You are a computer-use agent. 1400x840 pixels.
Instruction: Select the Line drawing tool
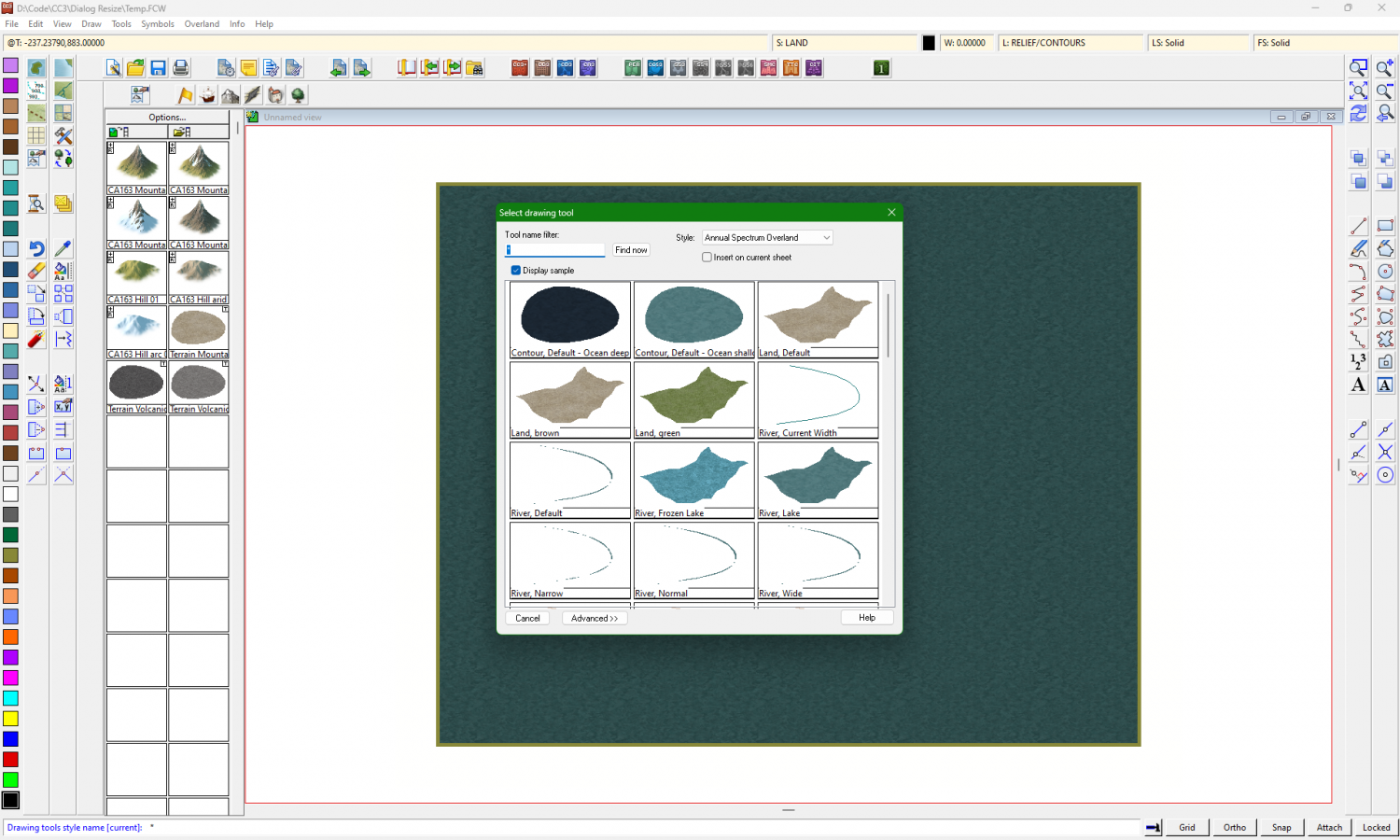1359,226
